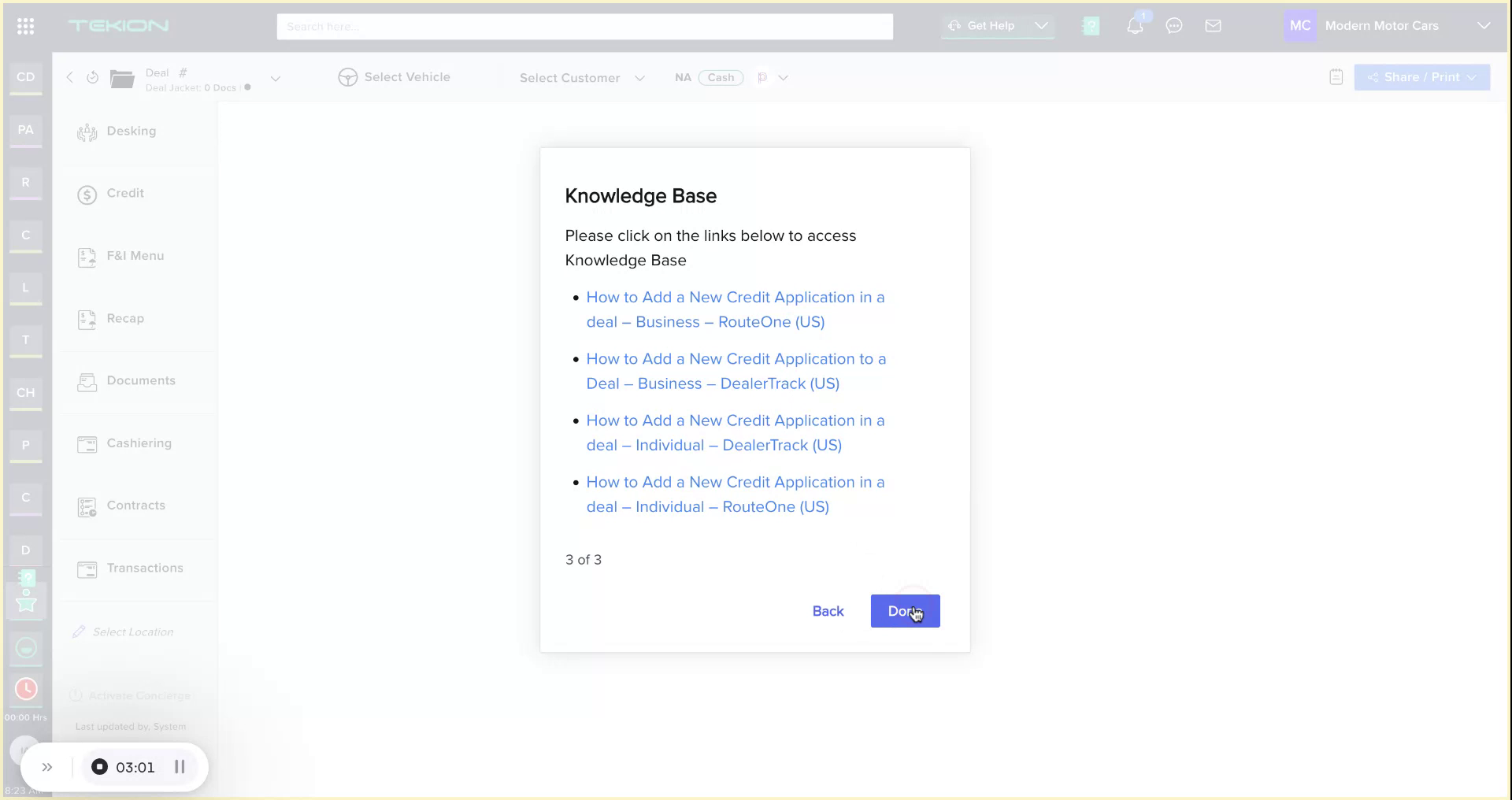The image size is (1512, 800).
Task: Open the RouteOne business credit application link
Action: point(735,309)
